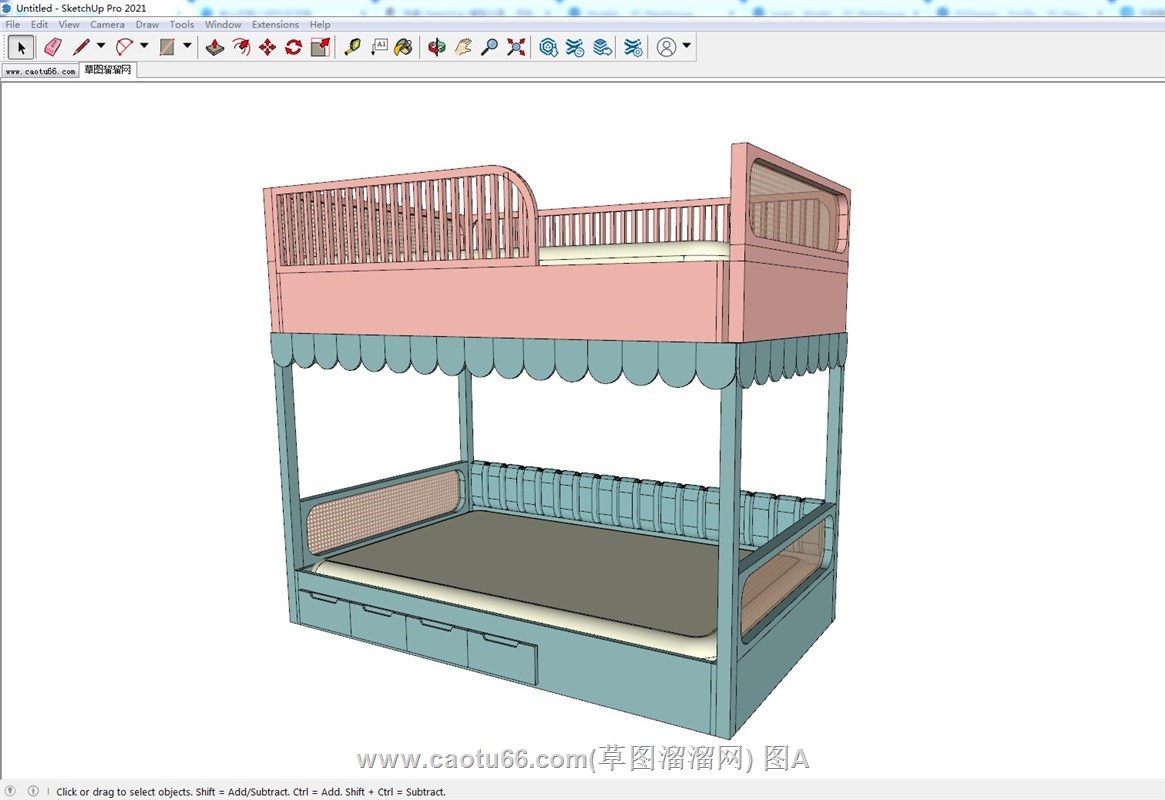Select the arrow Select tool

tap(21, 48)
